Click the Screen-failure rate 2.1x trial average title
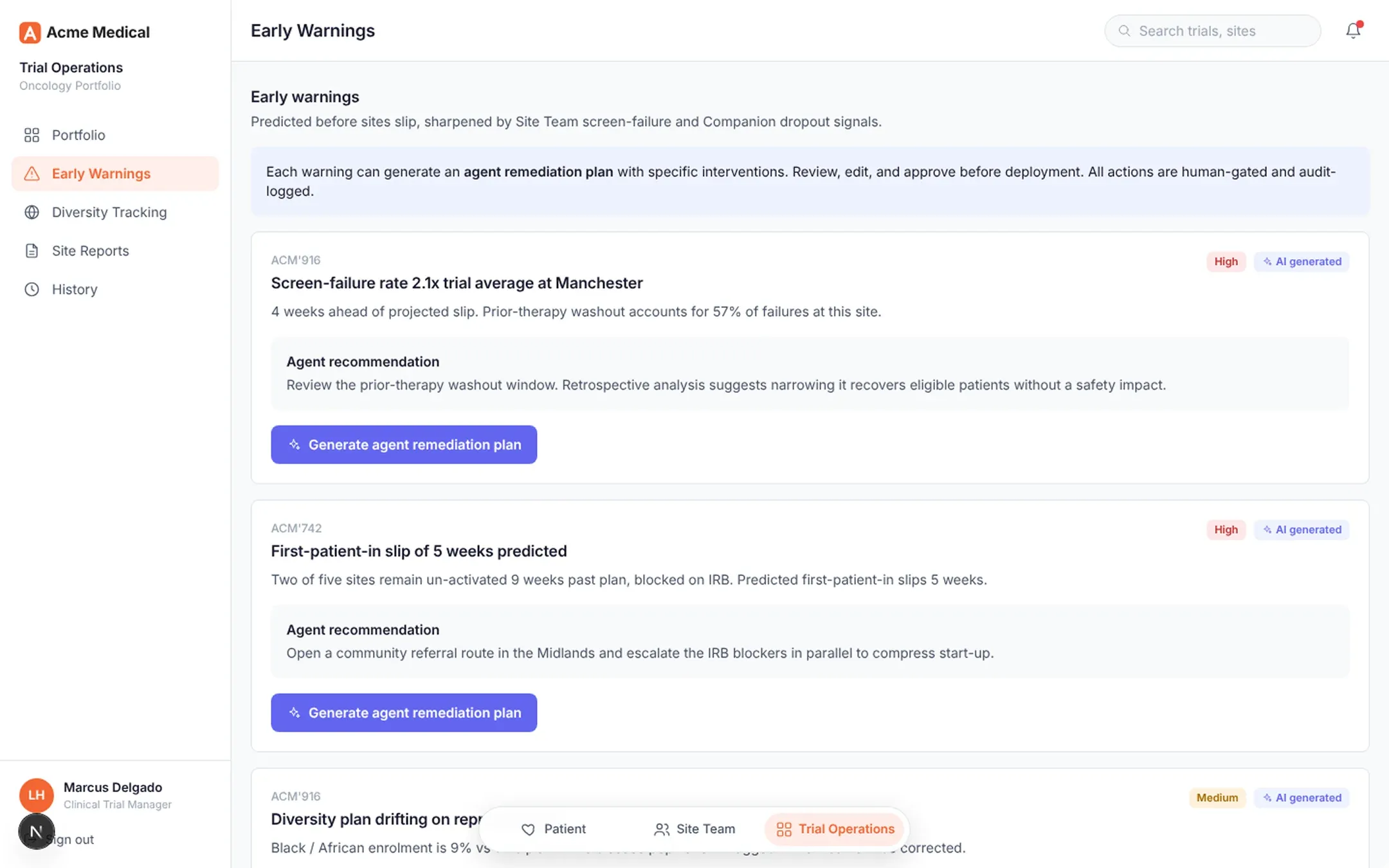The height and width of the screenshot is (868, 1389). [457, 283]
